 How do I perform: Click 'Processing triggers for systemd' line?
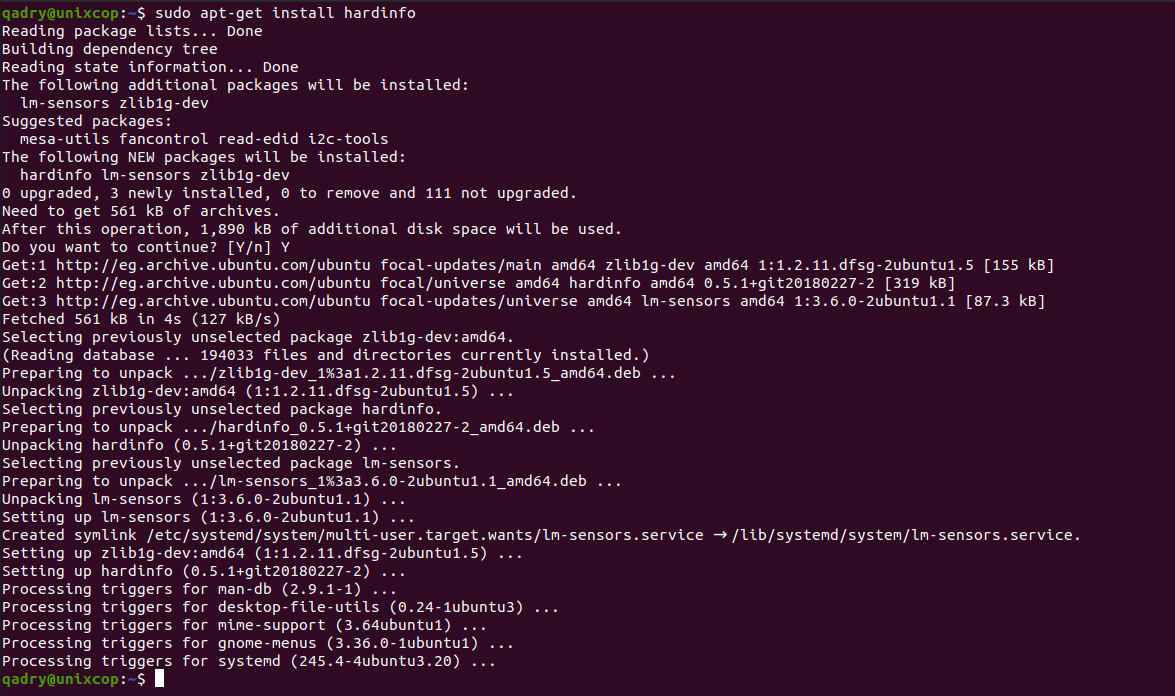[x=249, y=661]
